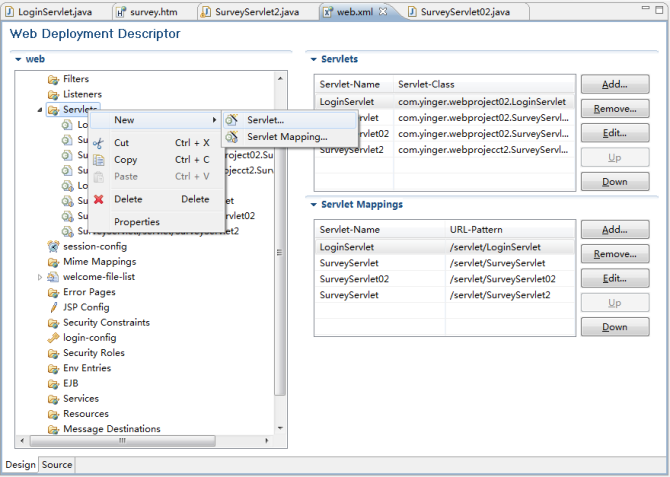Select /servlet/SurveyServlet02 mapping row
This screenshot has width=670, height=477.
click(x=445, y=279)
